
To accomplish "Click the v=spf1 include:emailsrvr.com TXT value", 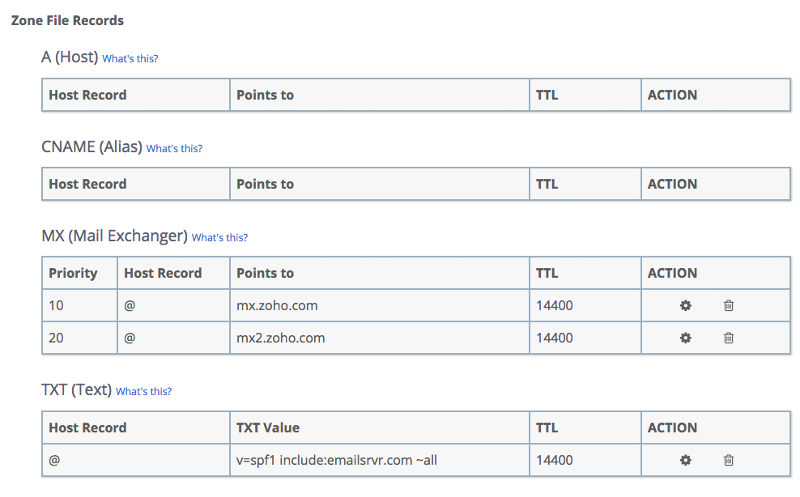I will 337,460.
